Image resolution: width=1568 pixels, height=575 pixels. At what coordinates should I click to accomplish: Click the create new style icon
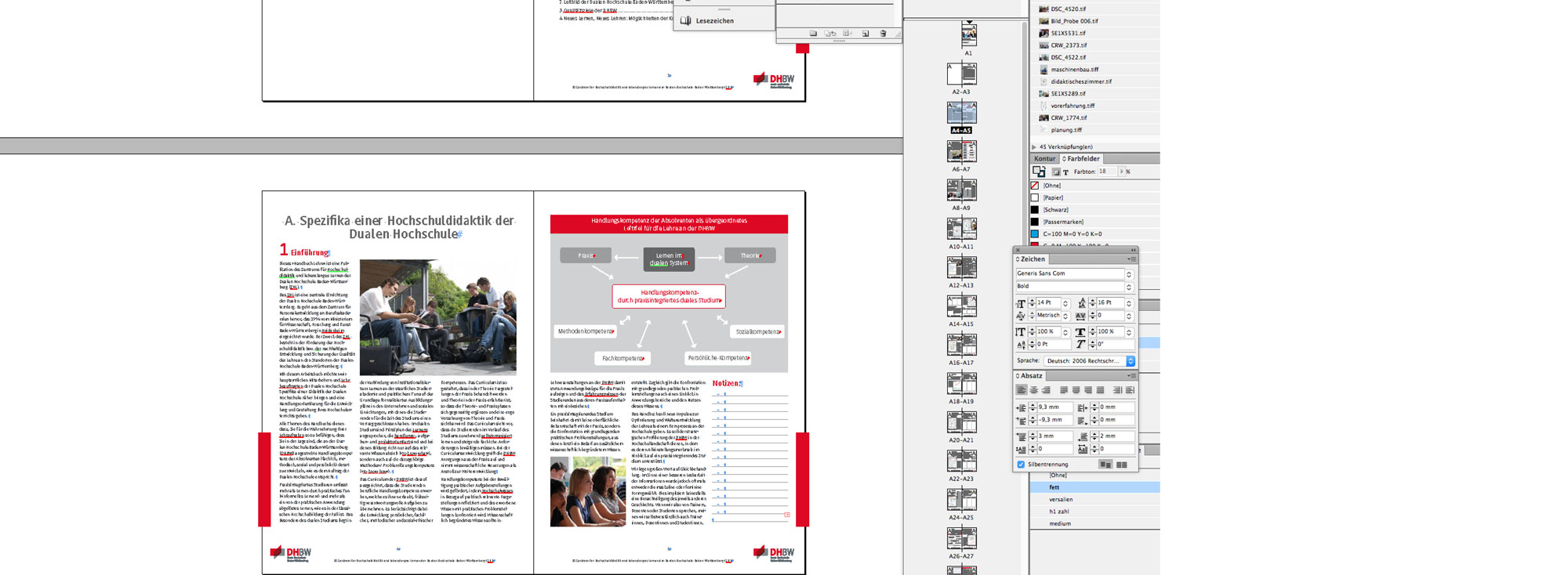(866, 34)
